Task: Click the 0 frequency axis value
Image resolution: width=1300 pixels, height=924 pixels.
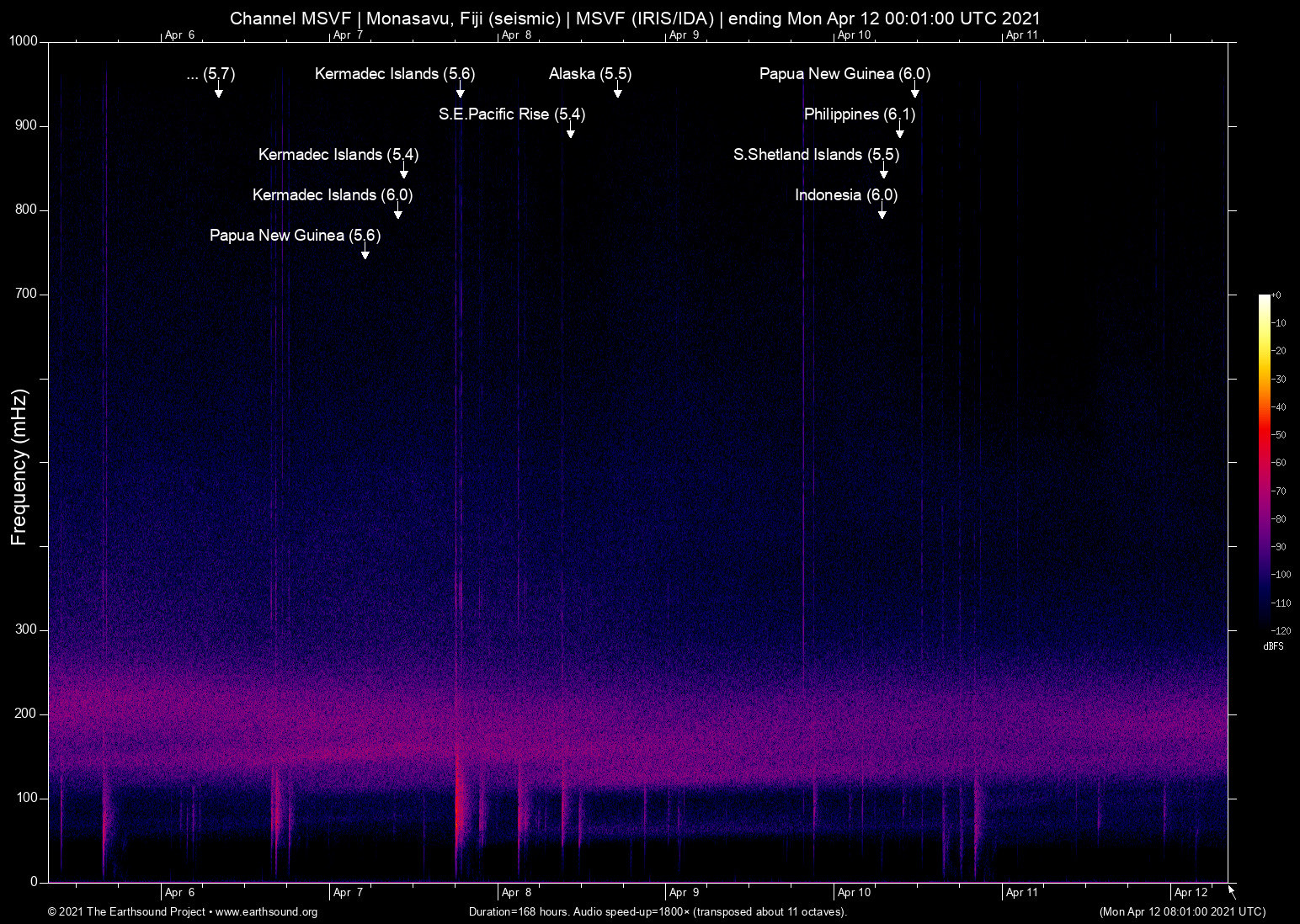Action: [34, 882]
